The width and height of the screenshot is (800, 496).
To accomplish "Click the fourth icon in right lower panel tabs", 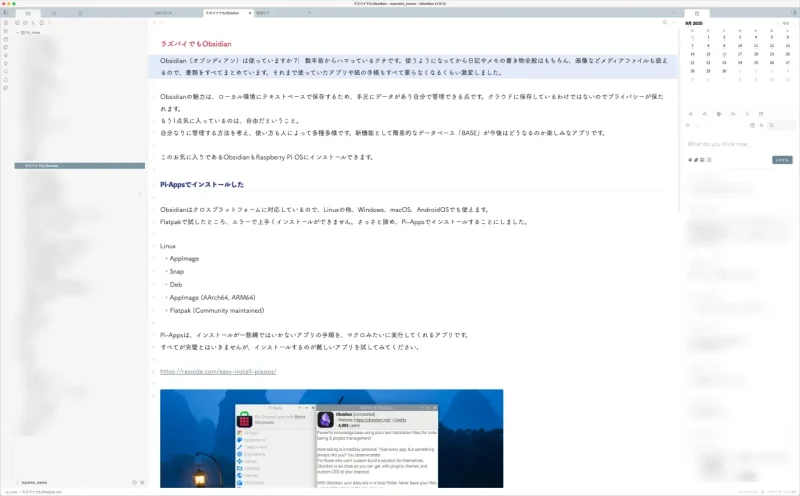I will [x=733, y=114].
